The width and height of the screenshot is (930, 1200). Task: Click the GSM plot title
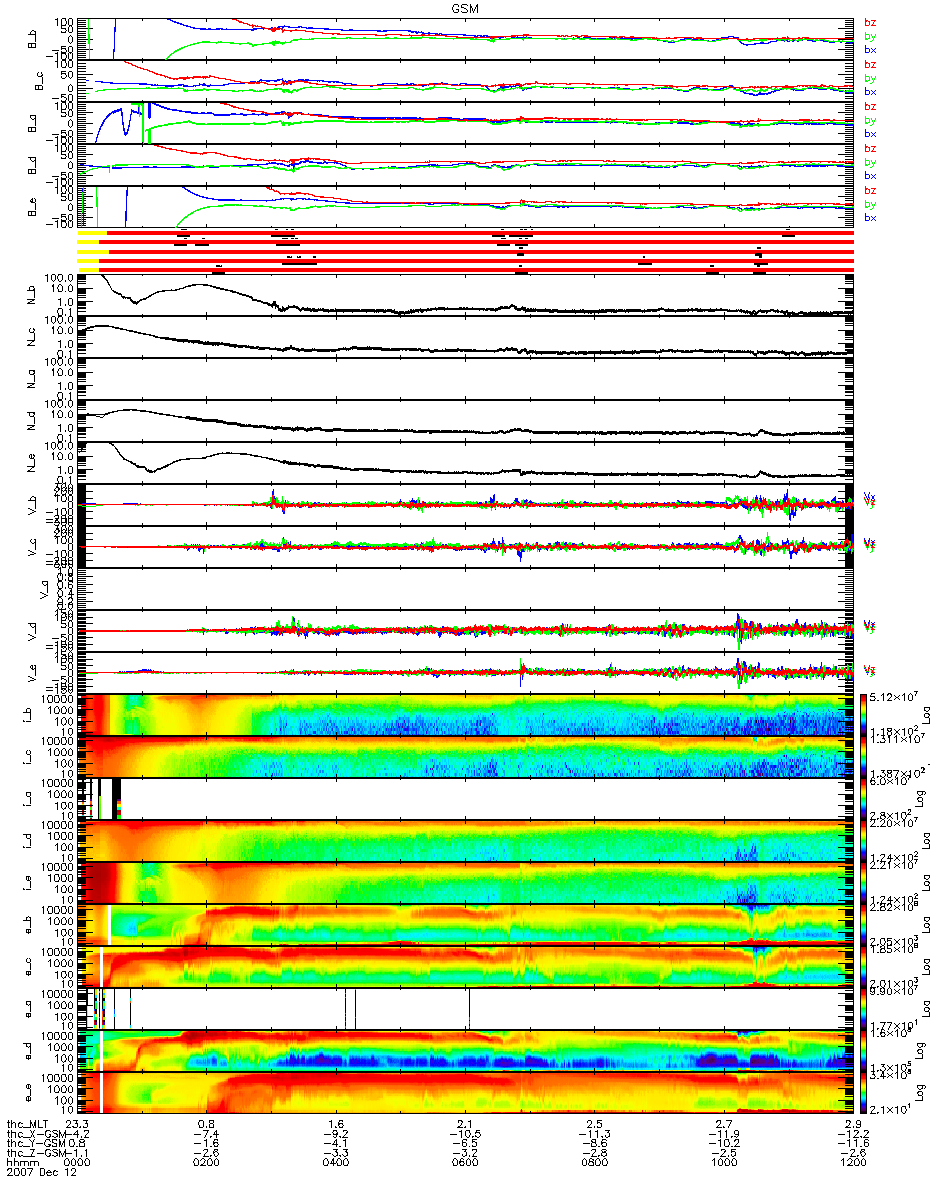click(x=465, y=7)
